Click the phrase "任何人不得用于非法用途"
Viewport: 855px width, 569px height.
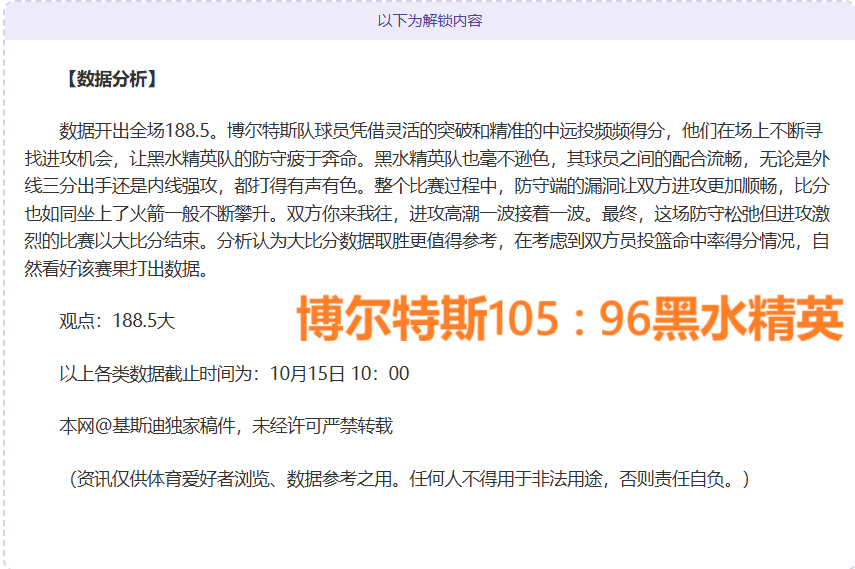[509, 479]
